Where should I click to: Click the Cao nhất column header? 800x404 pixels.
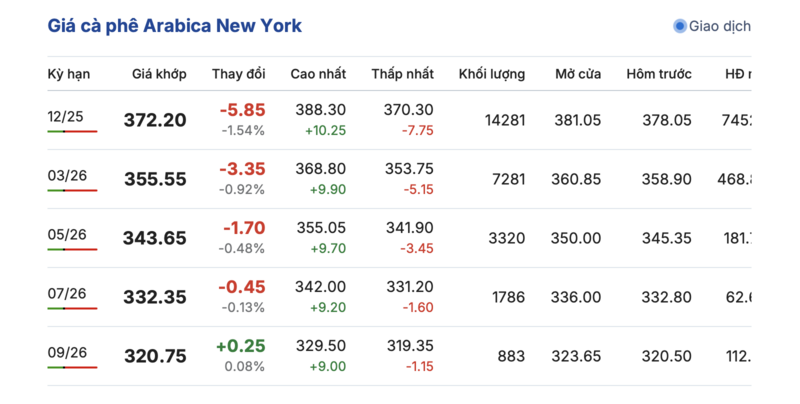[318, 75]
